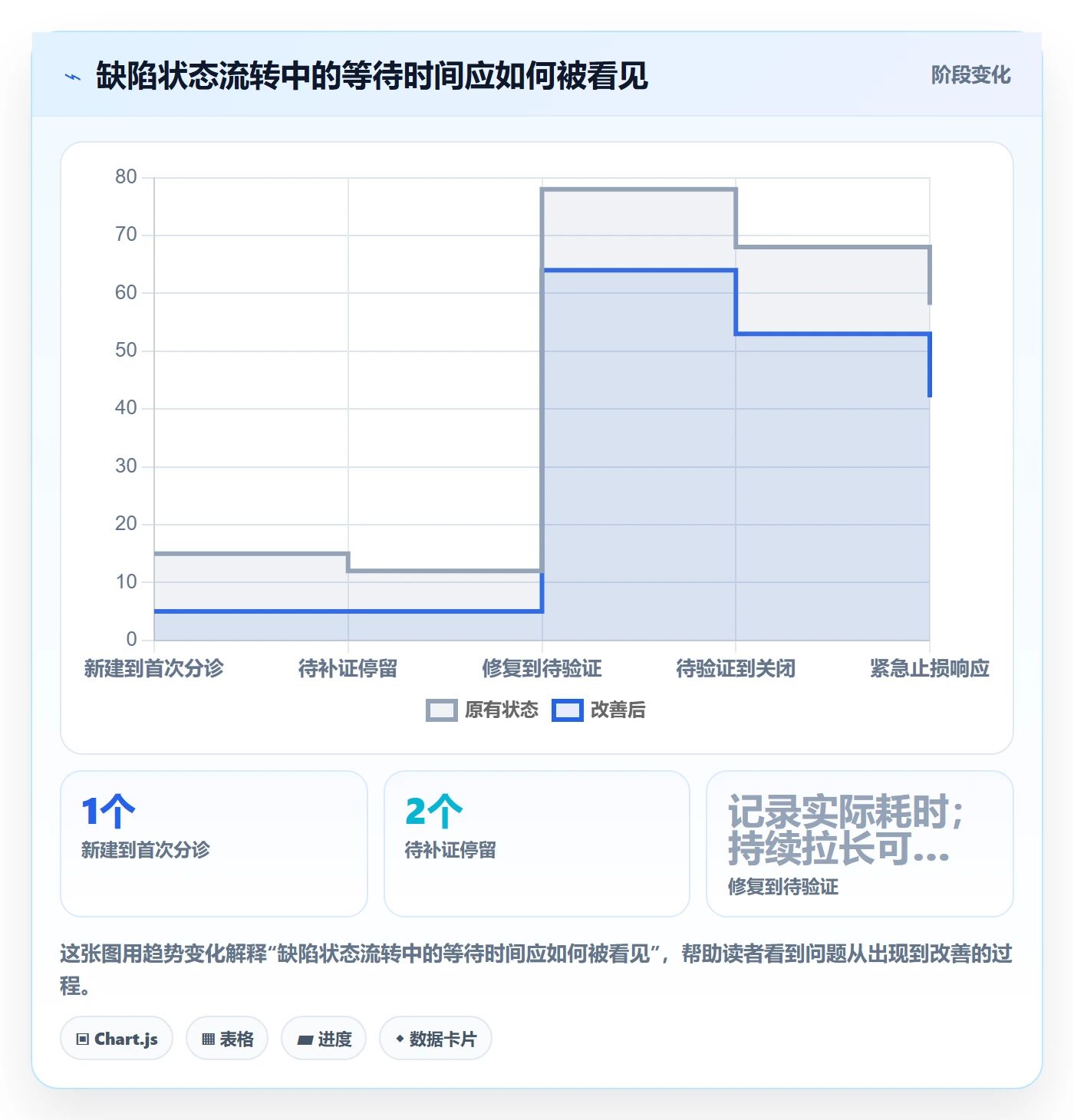Click the y-axis value 30
Image resolution: width=1074 pixels, height=1120 pixels.
[x=126, y=466]
